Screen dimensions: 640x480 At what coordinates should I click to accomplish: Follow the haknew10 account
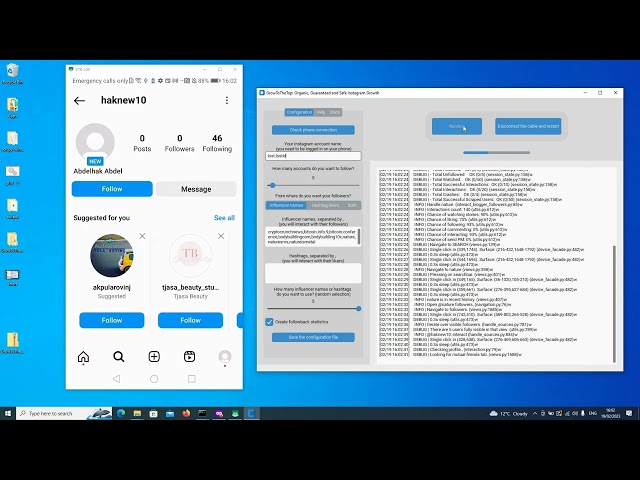[x=112, y=189]
